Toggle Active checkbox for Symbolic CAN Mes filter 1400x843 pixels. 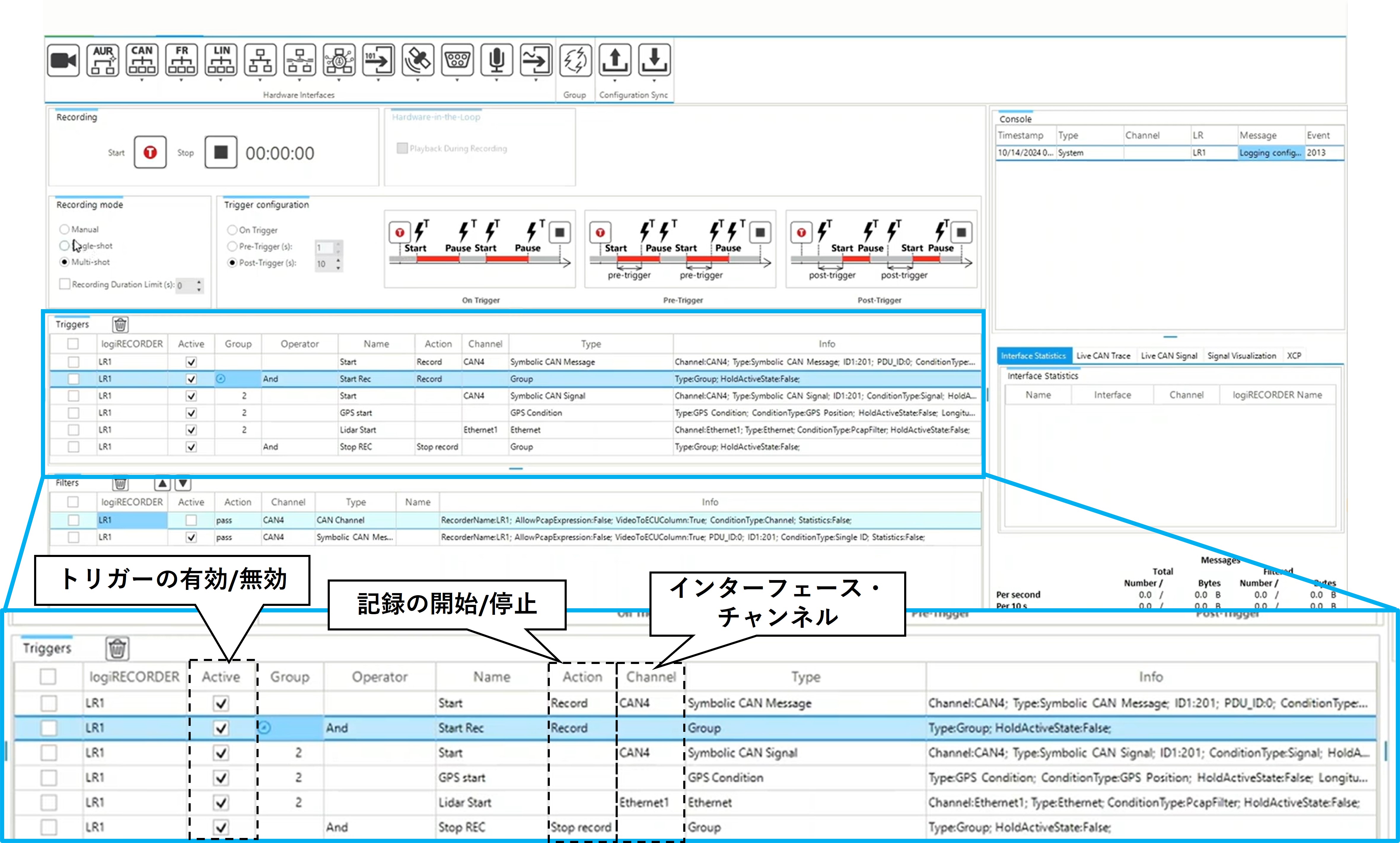tap(192, 537)
